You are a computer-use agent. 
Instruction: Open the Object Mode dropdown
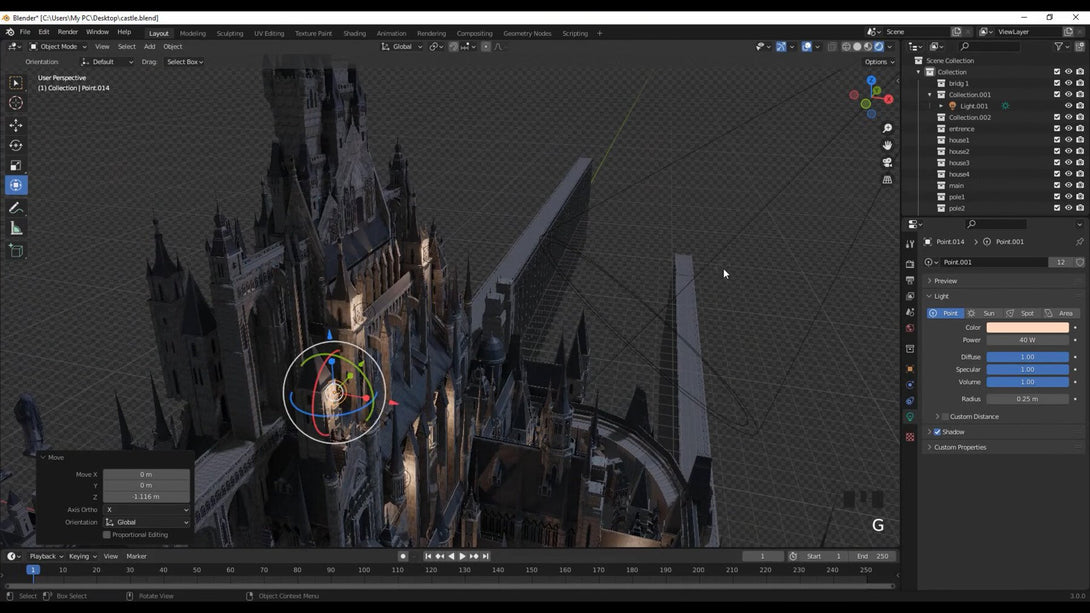[x=58, y=47]
